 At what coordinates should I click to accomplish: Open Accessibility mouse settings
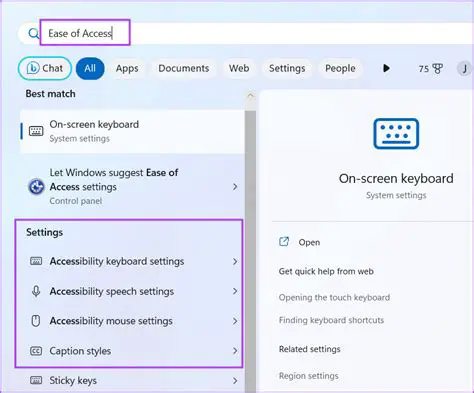click(x=132, y=321)
